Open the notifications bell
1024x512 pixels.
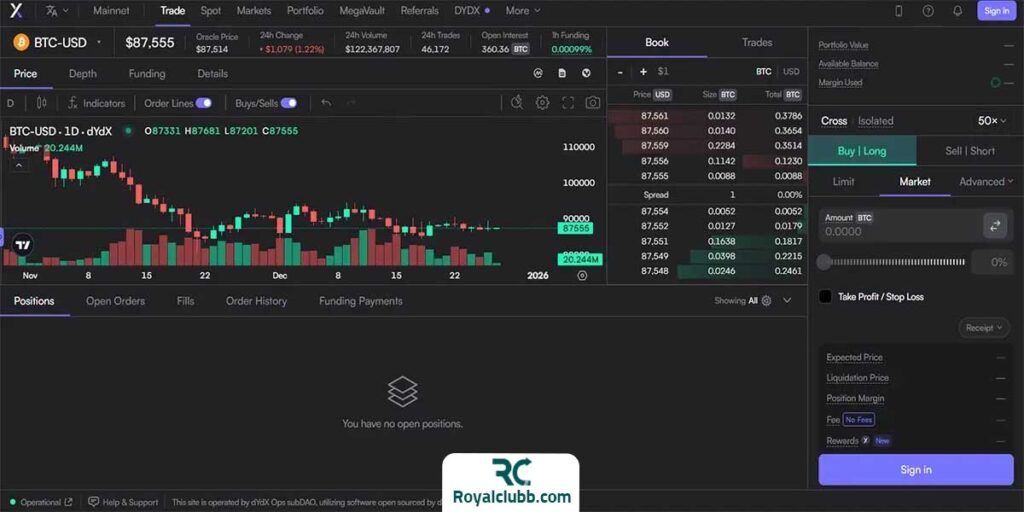tap(957, 10)
